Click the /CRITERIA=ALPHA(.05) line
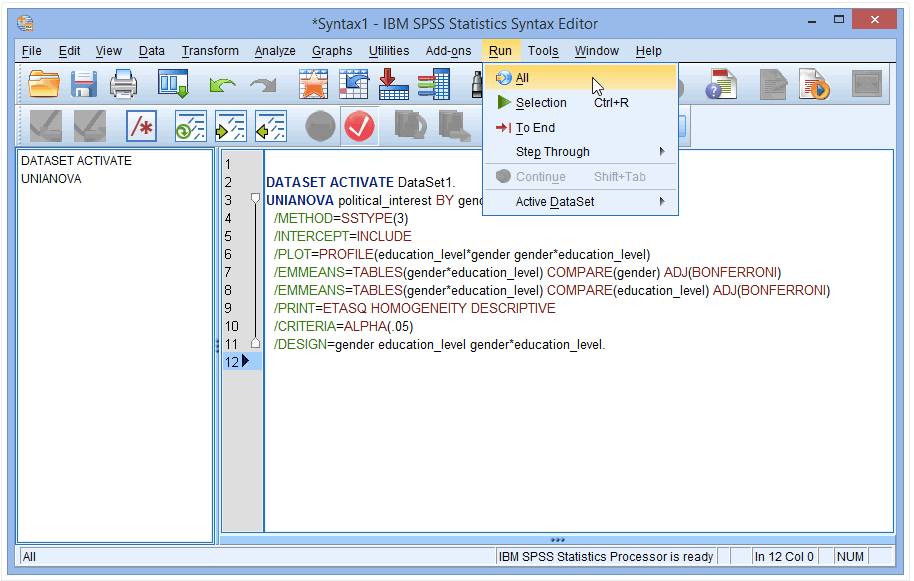914x581 pixels. click(343, 326)
